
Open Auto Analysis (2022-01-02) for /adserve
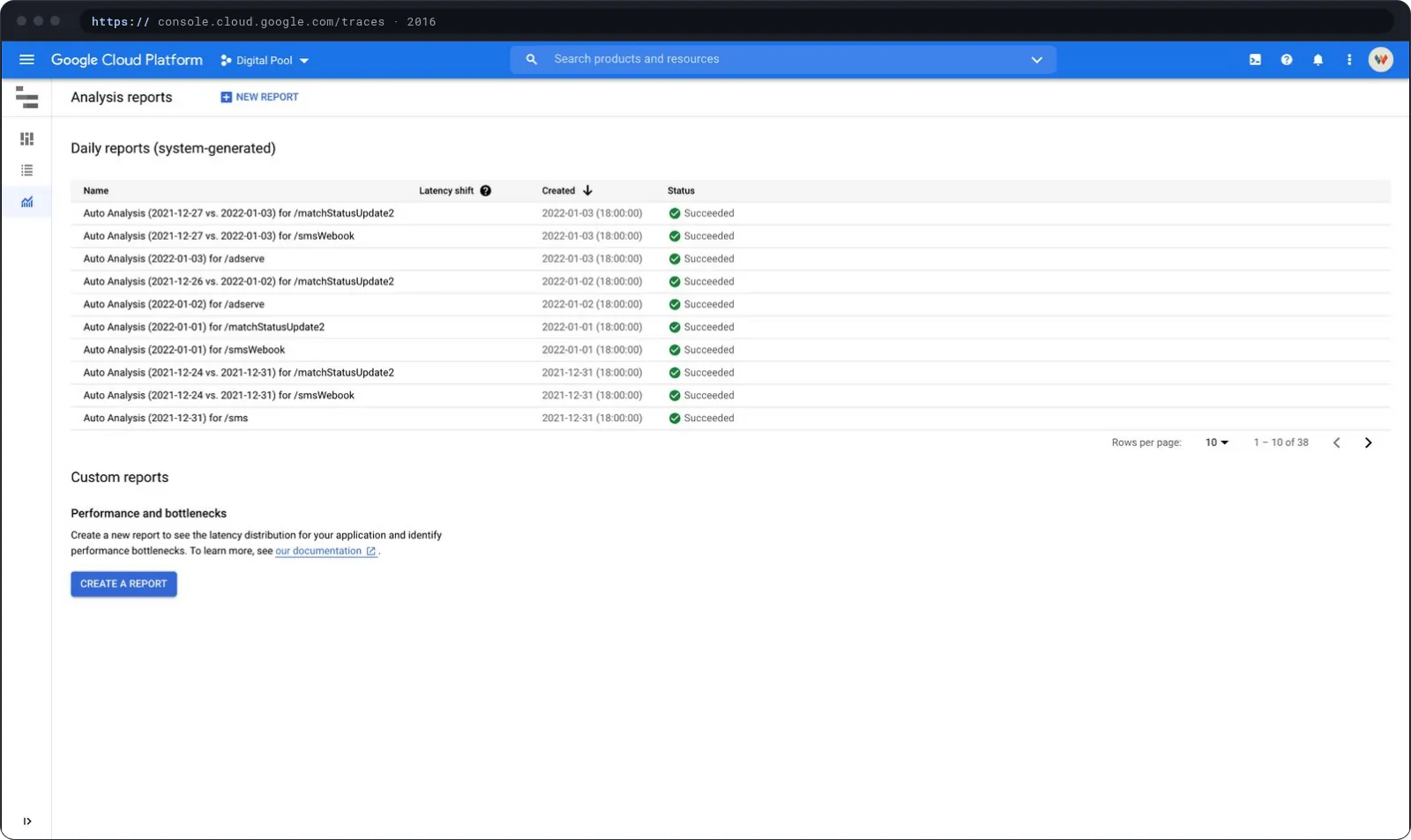(x=174, y=305)
